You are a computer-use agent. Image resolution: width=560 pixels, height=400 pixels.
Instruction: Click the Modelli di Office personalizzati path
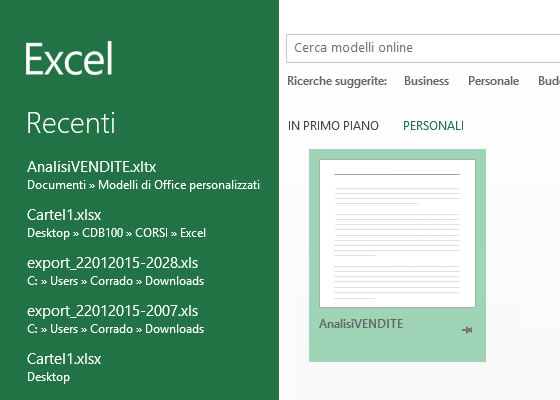(179, 185)
